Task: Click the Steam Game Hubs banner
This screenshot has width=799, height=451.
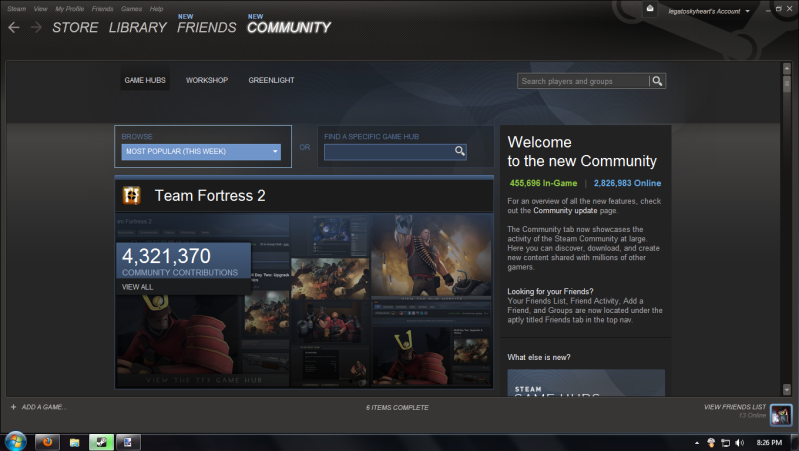Action: coord(586,383)
